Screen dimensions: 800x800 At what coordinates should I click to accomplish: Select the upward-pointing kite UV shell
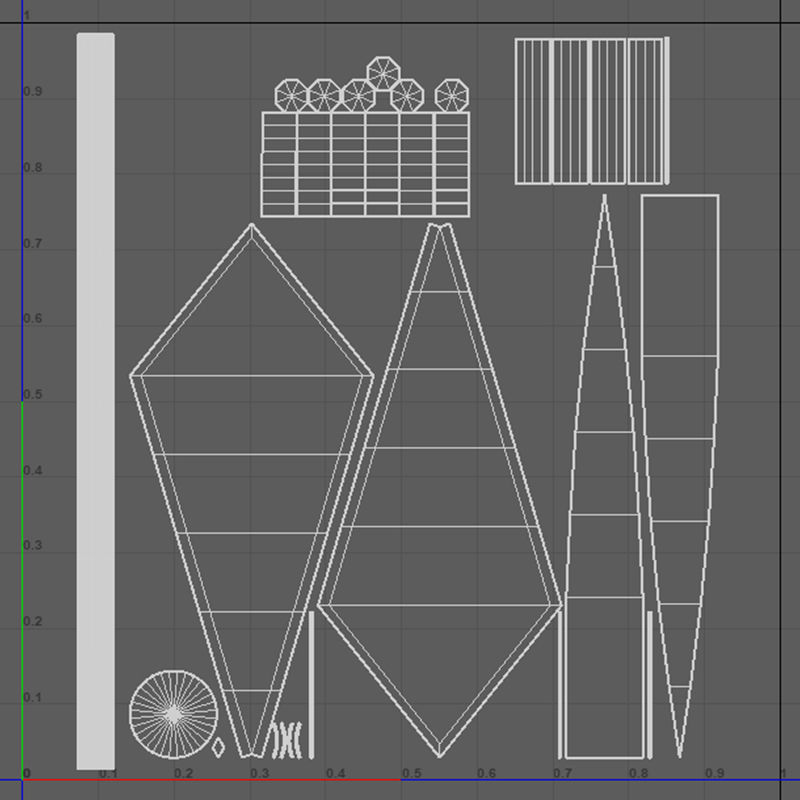coord(440,490)
